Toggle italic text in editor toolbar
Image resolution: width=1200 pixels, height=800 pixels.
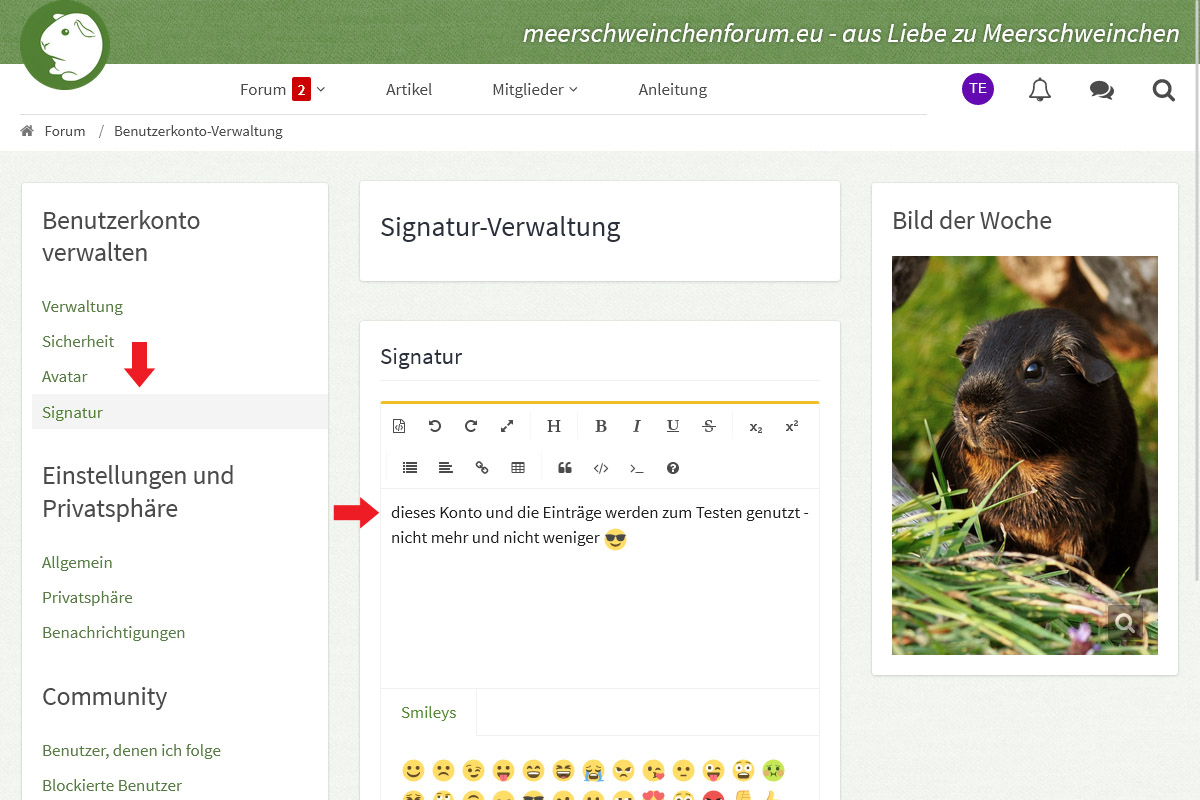tap(637, 426)
